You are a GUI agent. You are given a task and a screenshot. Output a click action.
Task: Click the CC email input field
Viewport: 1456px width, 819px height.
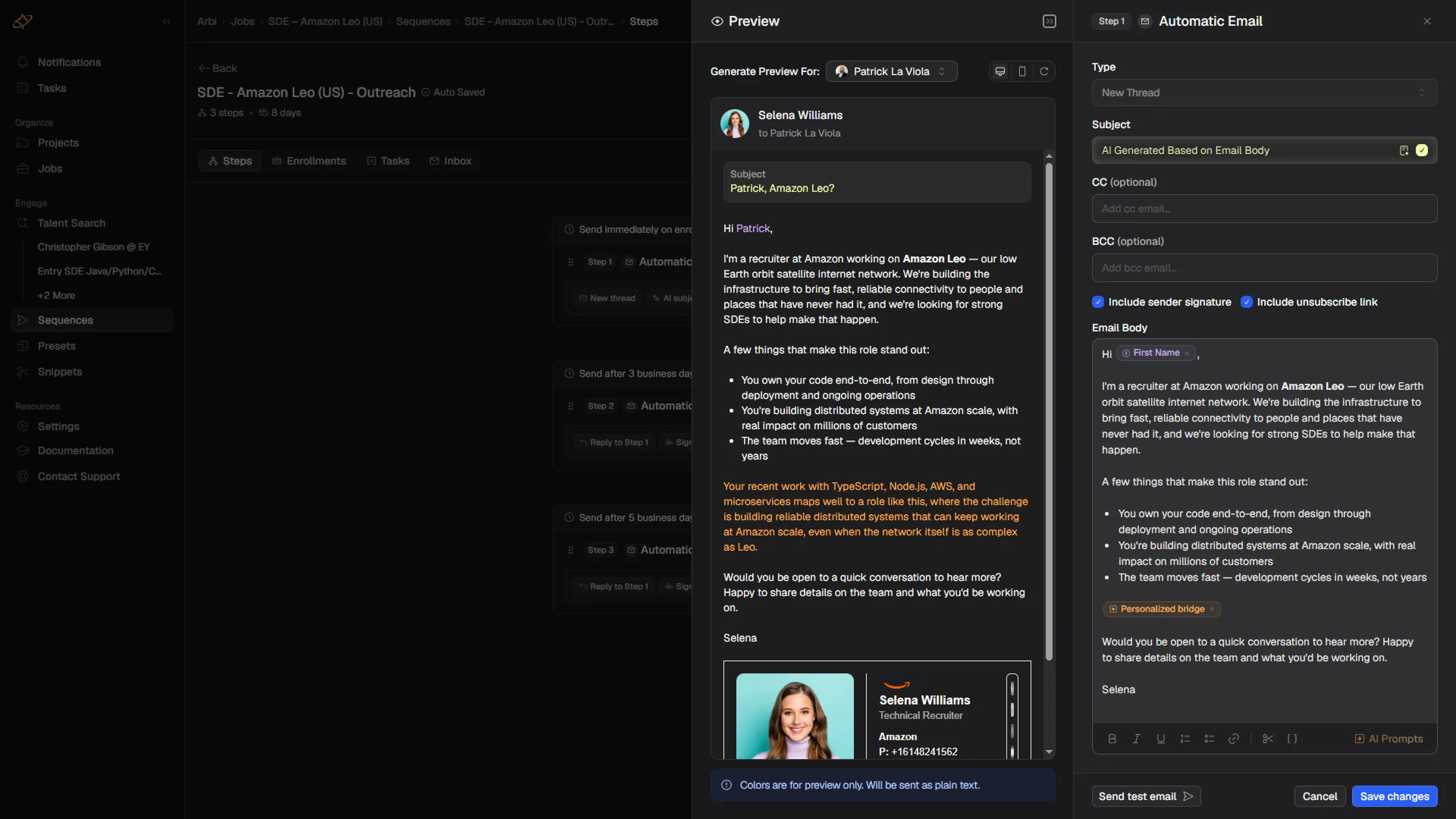[1264, 208]
